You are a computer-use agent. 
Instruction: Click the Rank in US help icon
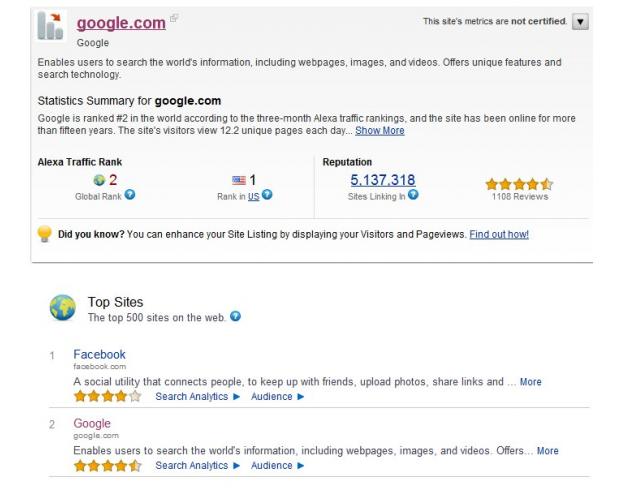pos(267,195)
